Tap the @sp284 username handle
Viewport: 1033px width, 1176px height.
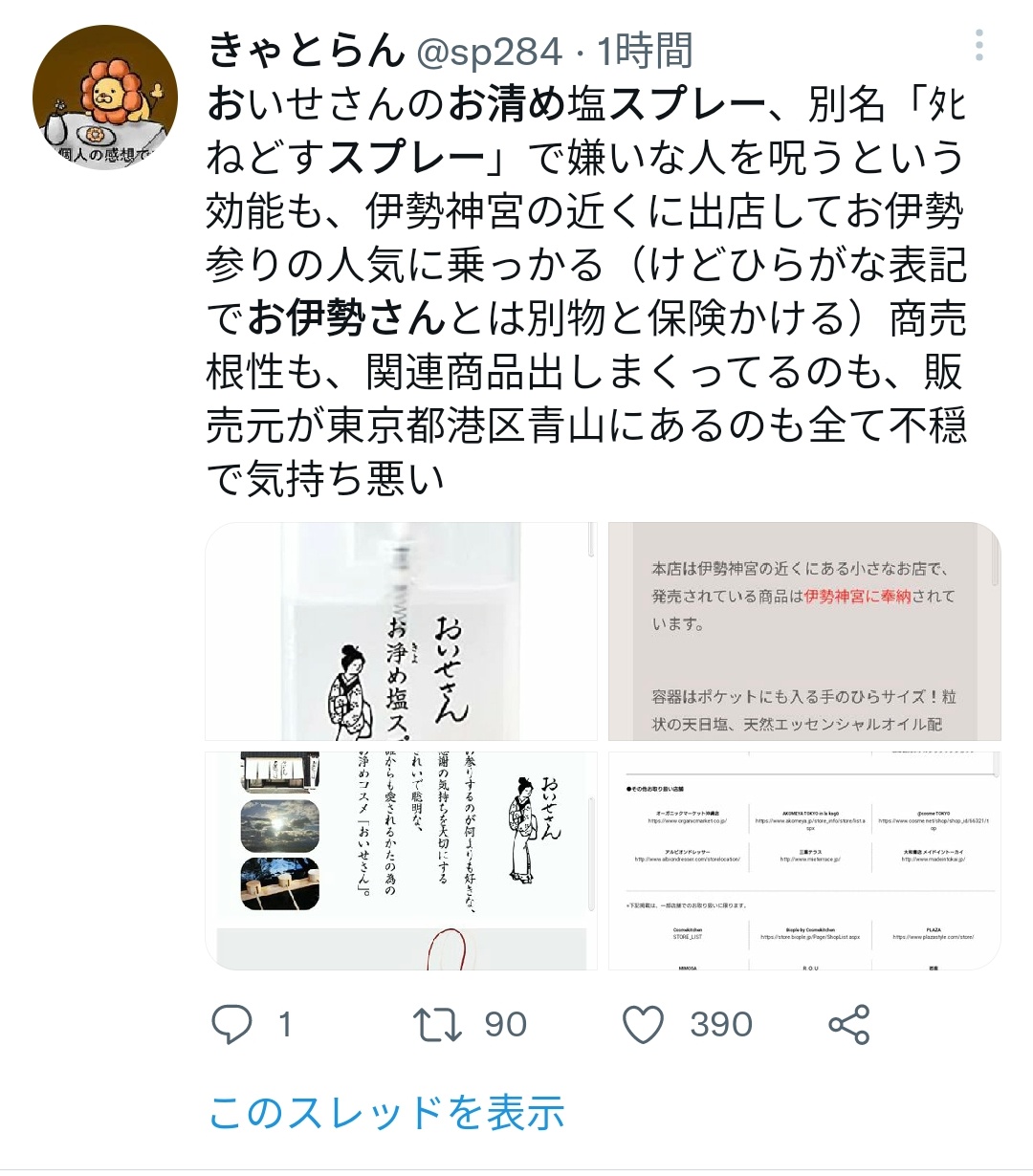tap(487, 52)
